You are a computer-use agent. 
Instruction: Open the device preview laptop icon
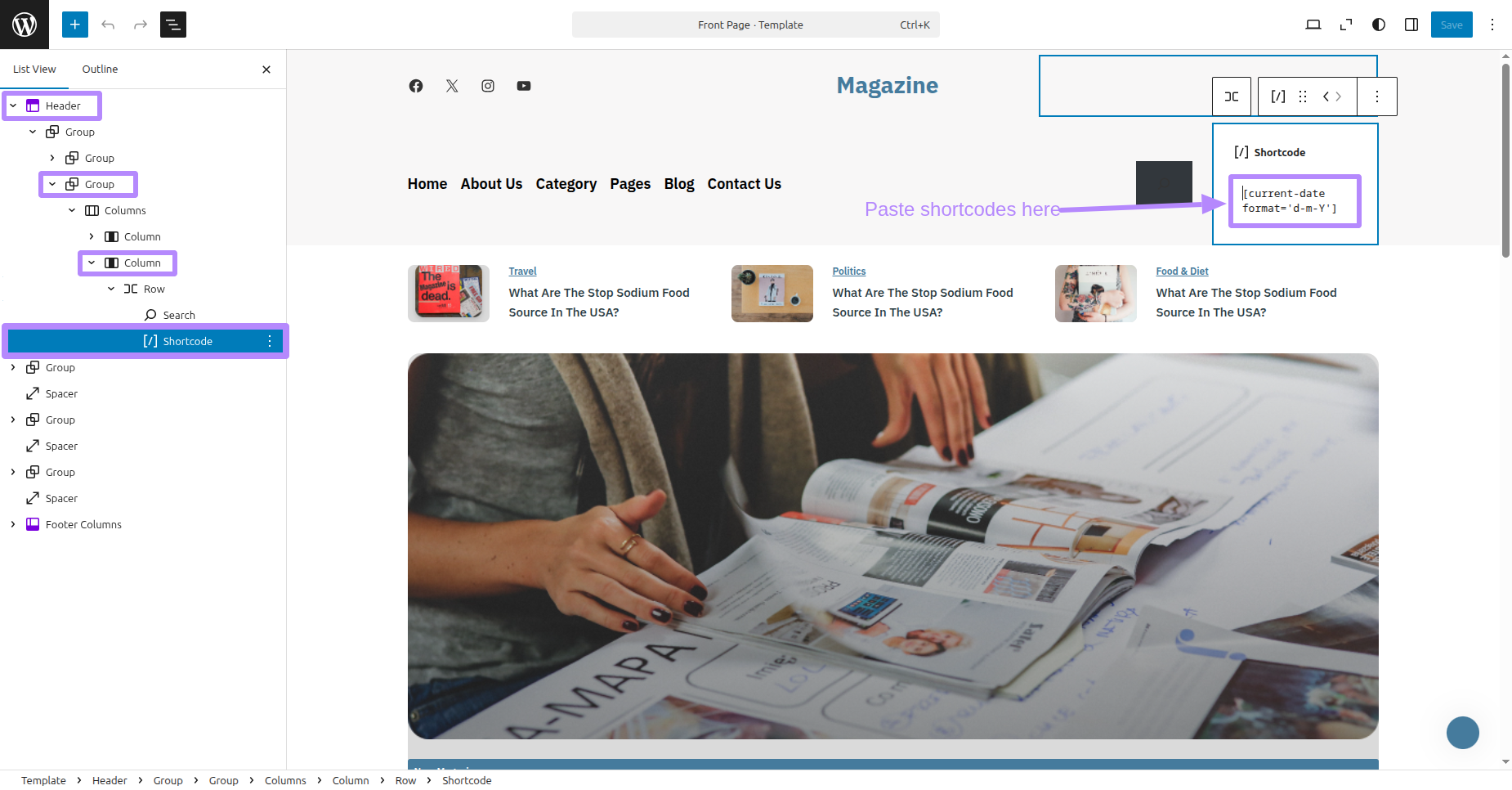pyautogui.click(x=1313, y=25)
